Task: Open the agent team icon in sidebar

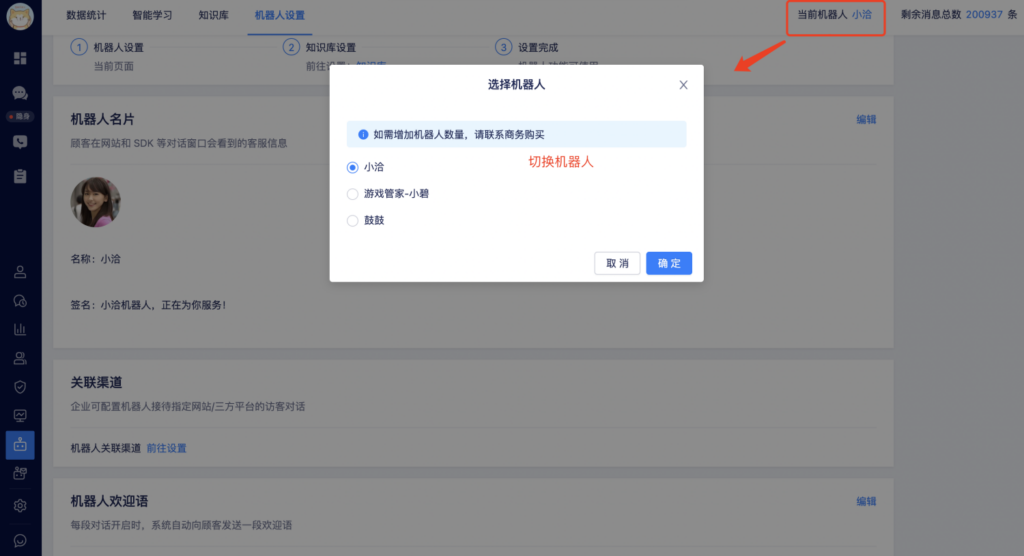Action: 20,358
